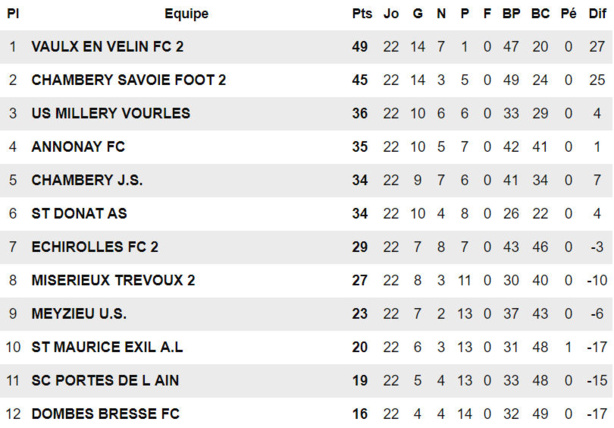Viewport: 614px width, 428px height.
Task: Select the MEYZIEU U.S. team
Action: 79,313
